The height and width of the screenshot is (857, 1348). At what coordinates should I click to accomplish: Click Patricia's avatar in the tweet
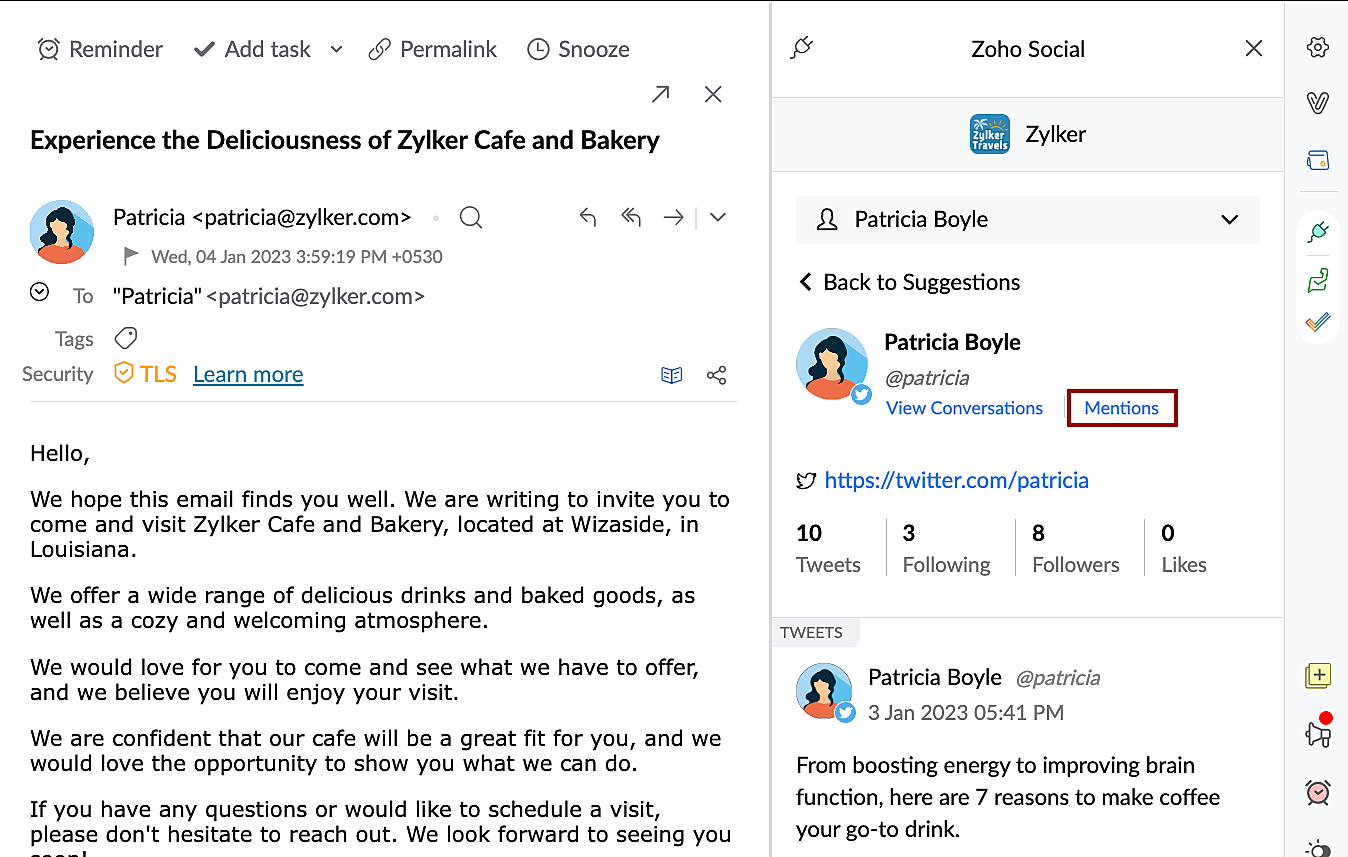point(825,691)
